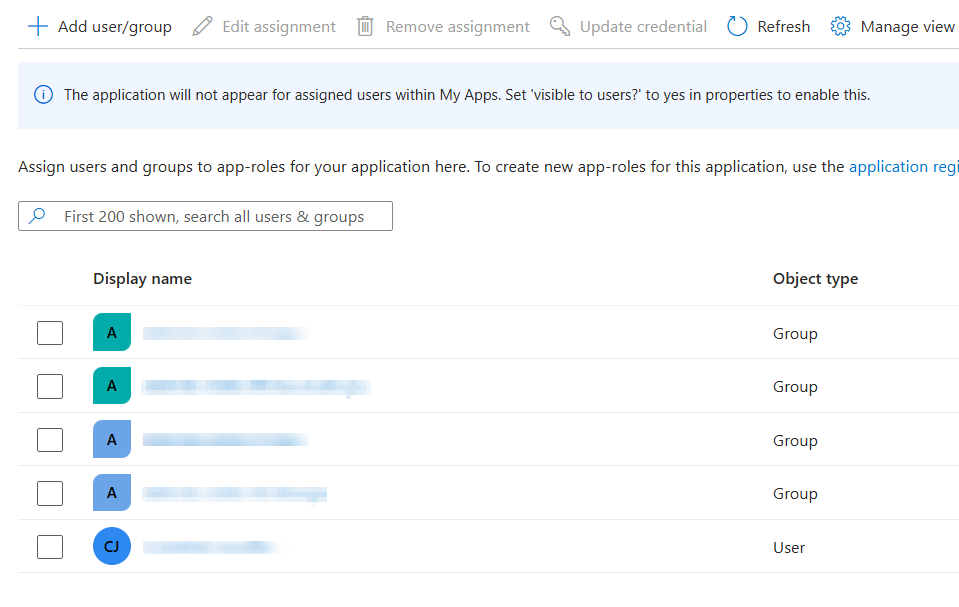Screen dimensions: 959x607
Task: Click the Update credential label
Action: click(643, 27)
